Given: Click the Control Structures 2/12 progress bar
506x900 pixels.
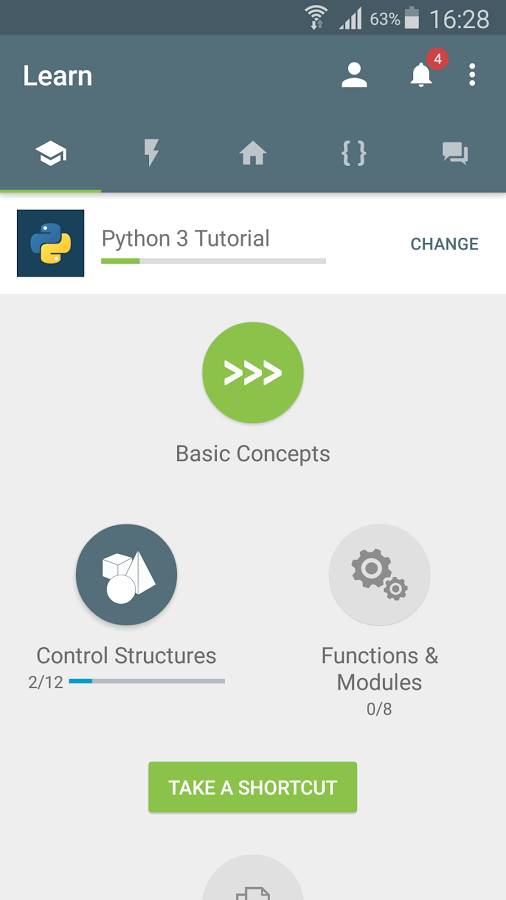Looking at the screenshot, I should [x=147, y=681].
